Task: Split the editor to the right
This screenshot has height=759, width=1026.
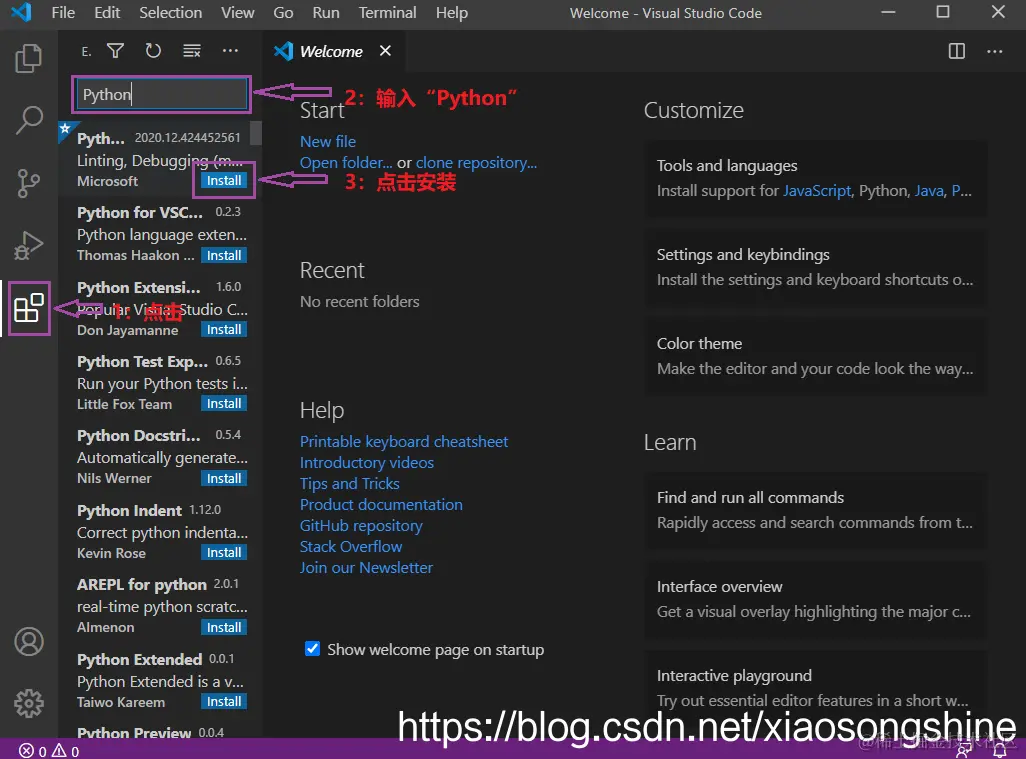Action: 957,51
